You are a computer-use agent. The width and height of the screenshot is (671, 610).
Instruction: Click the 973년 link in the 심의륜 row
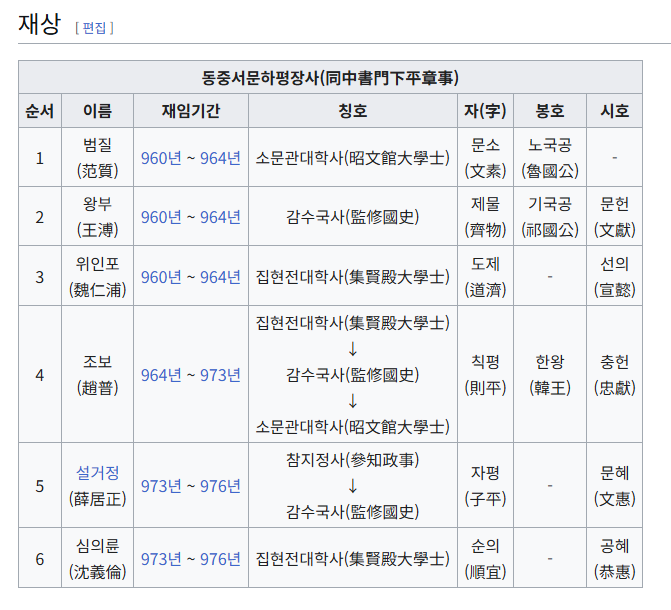point(161,559)
